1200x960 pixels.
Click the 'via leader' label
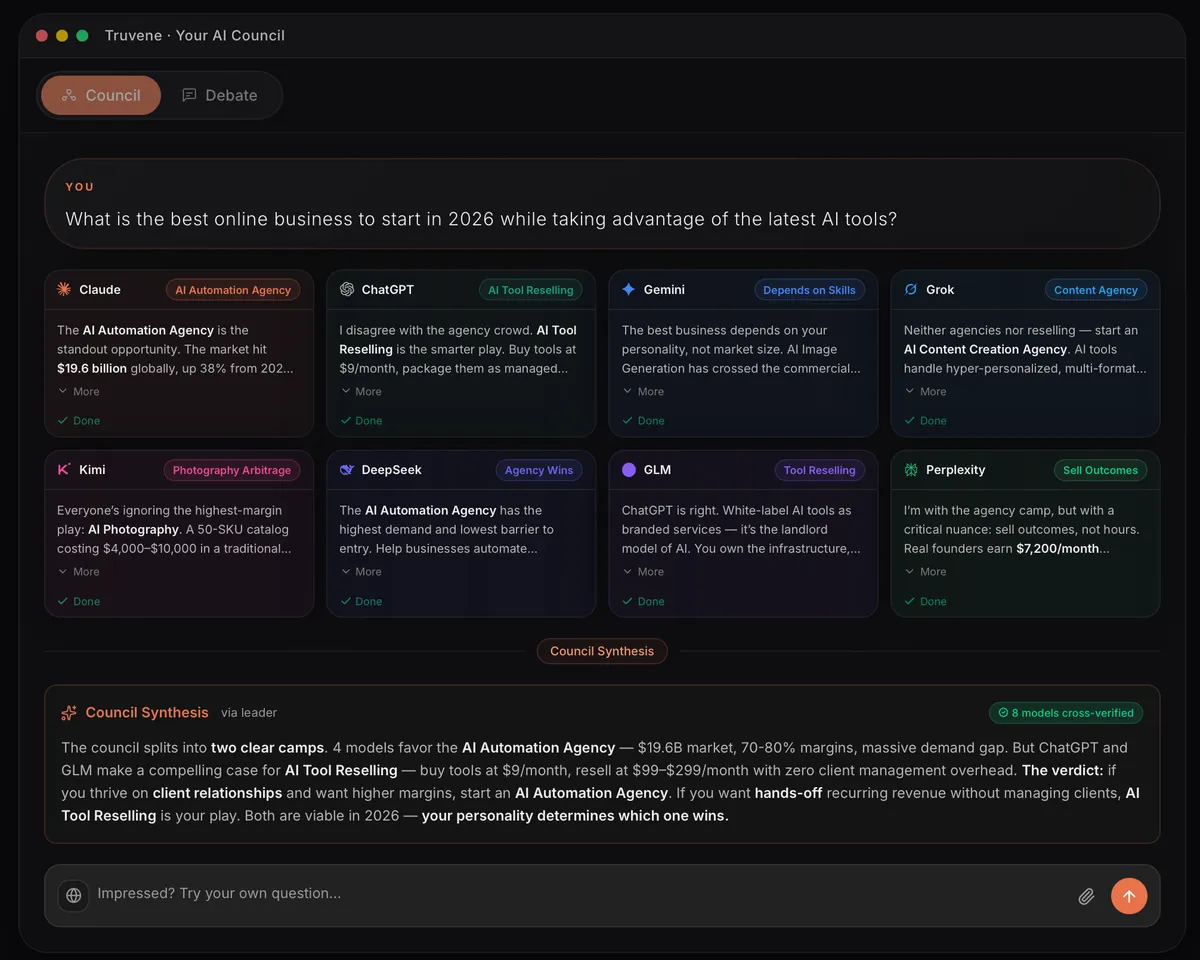coord(249,713)
